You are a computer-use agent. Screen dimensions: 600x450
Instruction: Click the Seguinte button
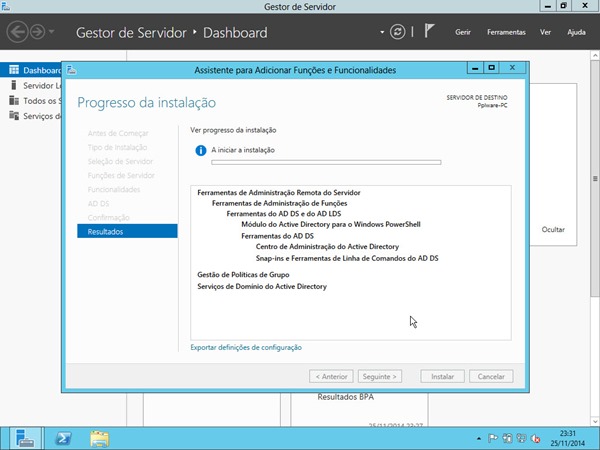click(380, 376)
